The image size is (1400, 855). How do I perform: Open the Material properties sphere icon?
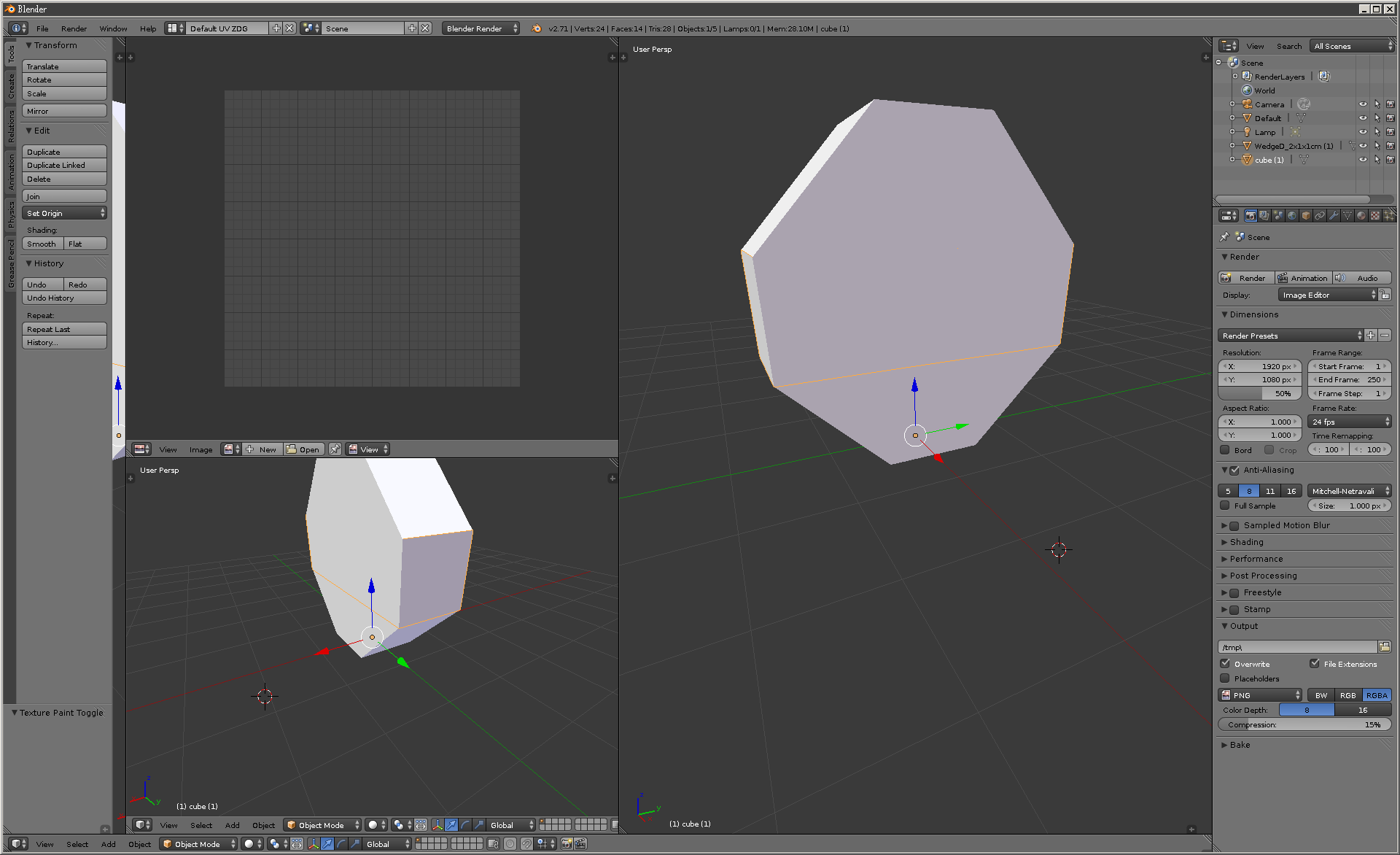click(x=1361, y=215)
